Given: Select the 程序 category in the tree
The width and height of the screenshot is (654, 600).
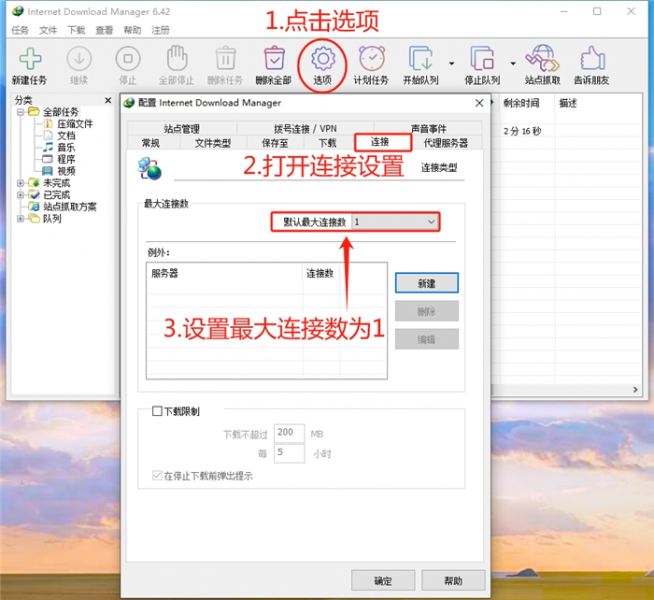Looking at the screenshot, I should coord(66,159).
